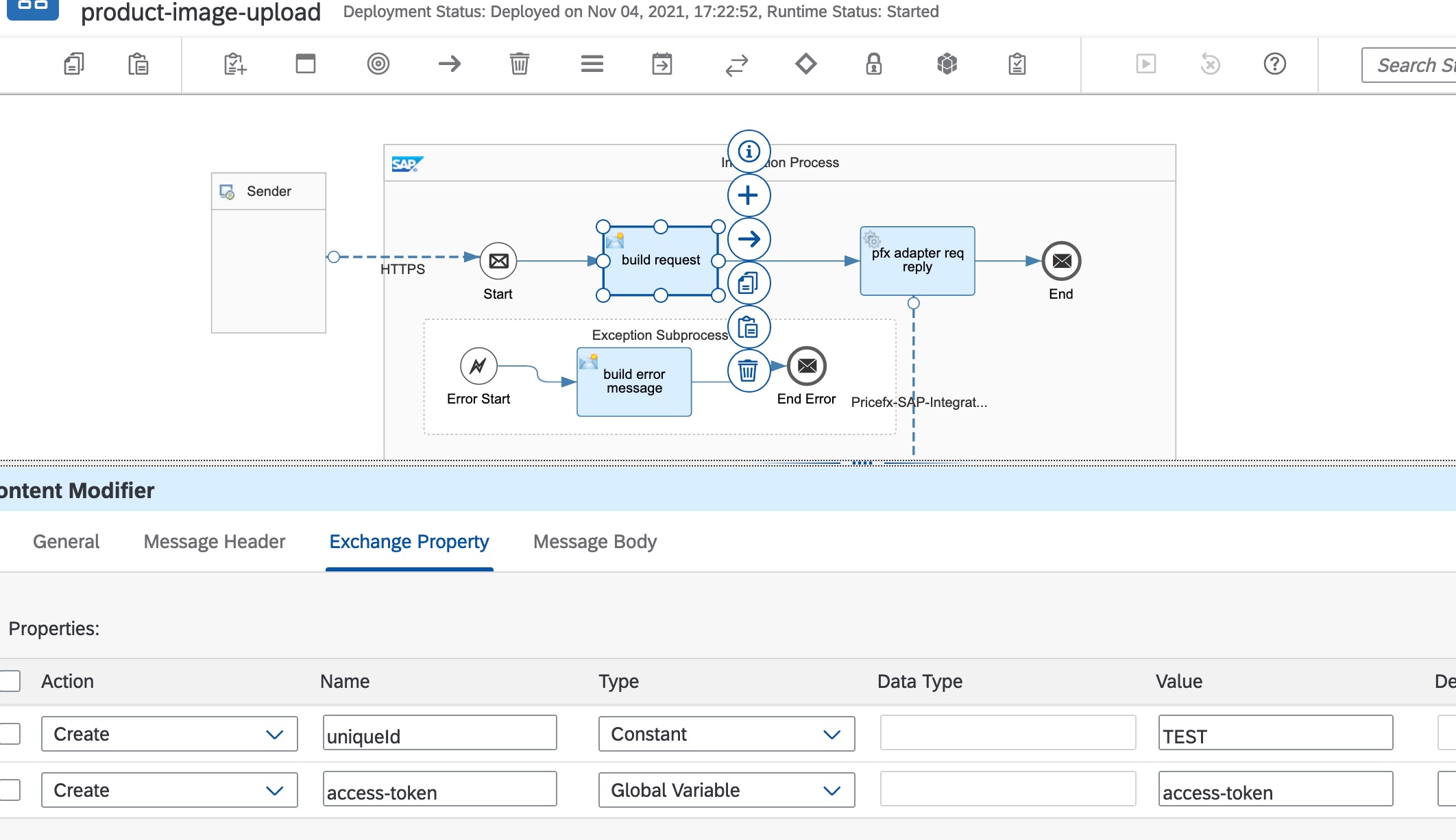1456x840 pixels.
Task: Click the plus add circle near build request
Action: 749,195
